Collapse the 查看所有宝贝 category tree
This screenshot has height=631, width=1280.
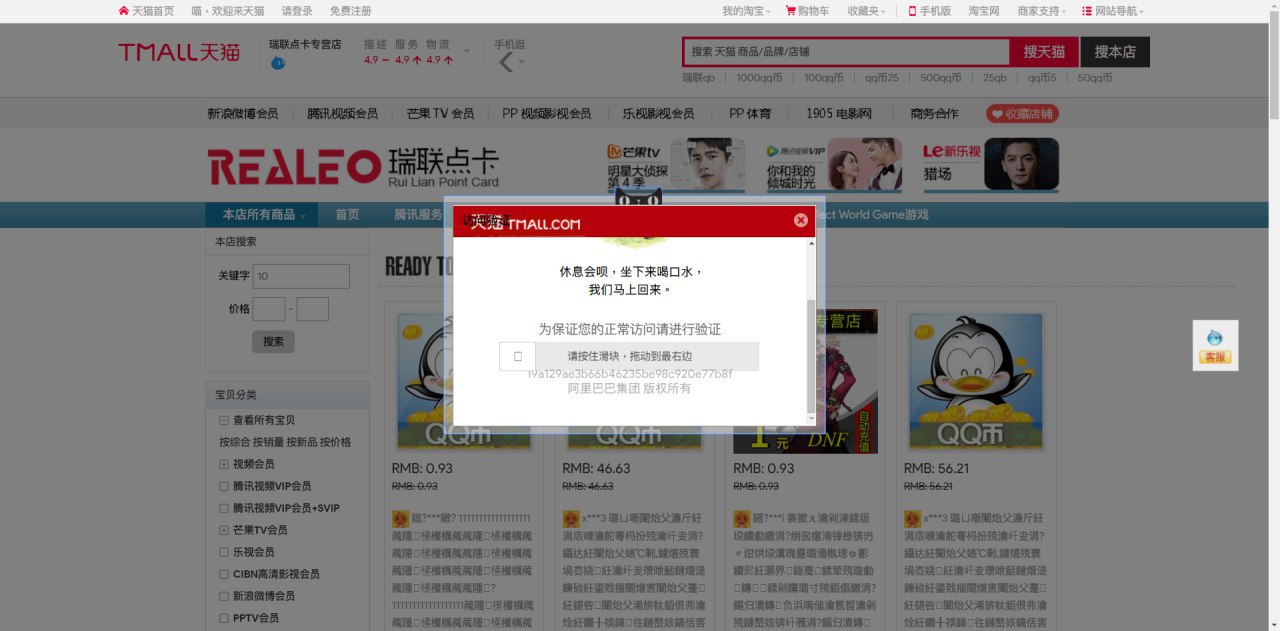tap(224, 420)
